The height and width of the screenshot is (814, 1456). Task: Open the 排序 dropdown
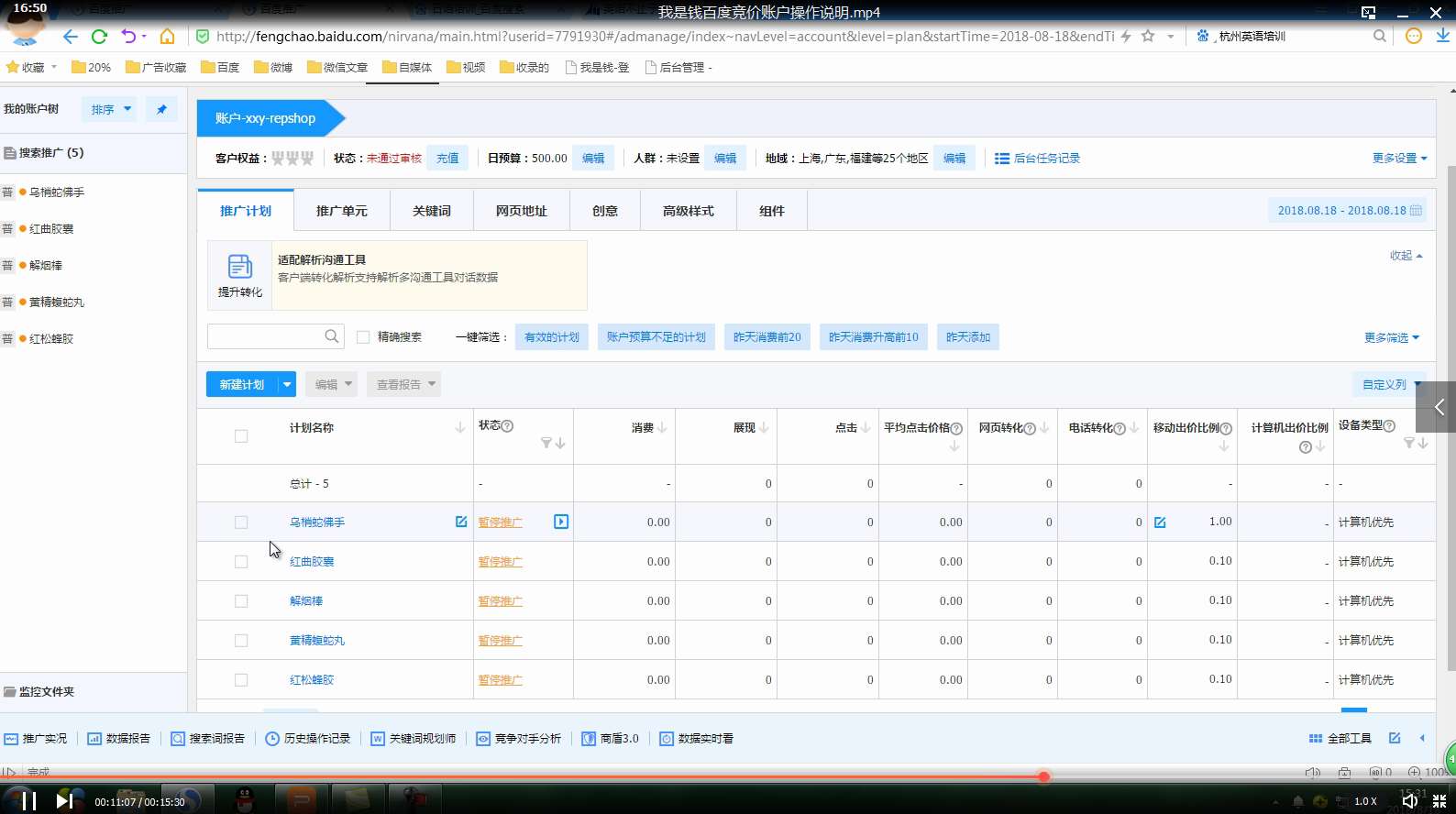110,109
